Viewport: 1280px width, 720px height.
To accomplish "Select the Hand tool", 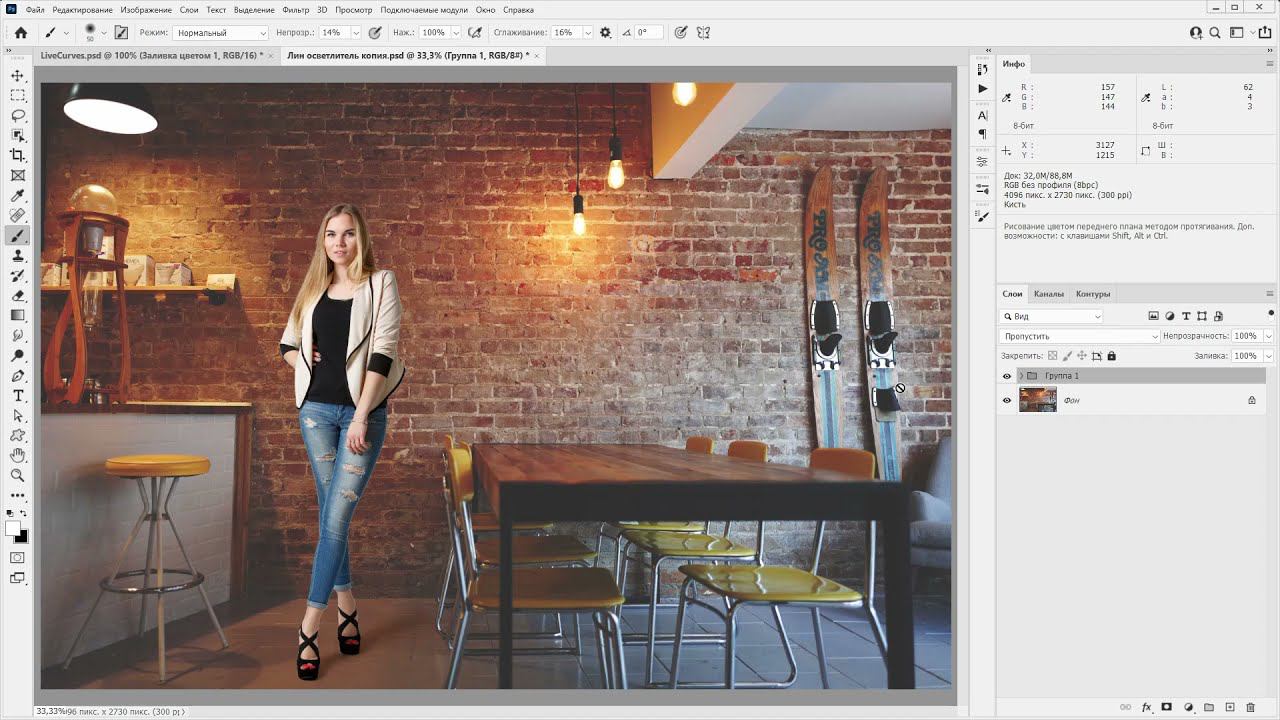I will pos(18,456).
